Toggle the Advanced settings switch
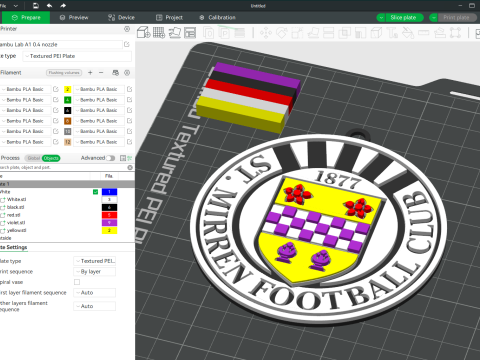This screenshot has width=480, height=360. pos(111,158)
